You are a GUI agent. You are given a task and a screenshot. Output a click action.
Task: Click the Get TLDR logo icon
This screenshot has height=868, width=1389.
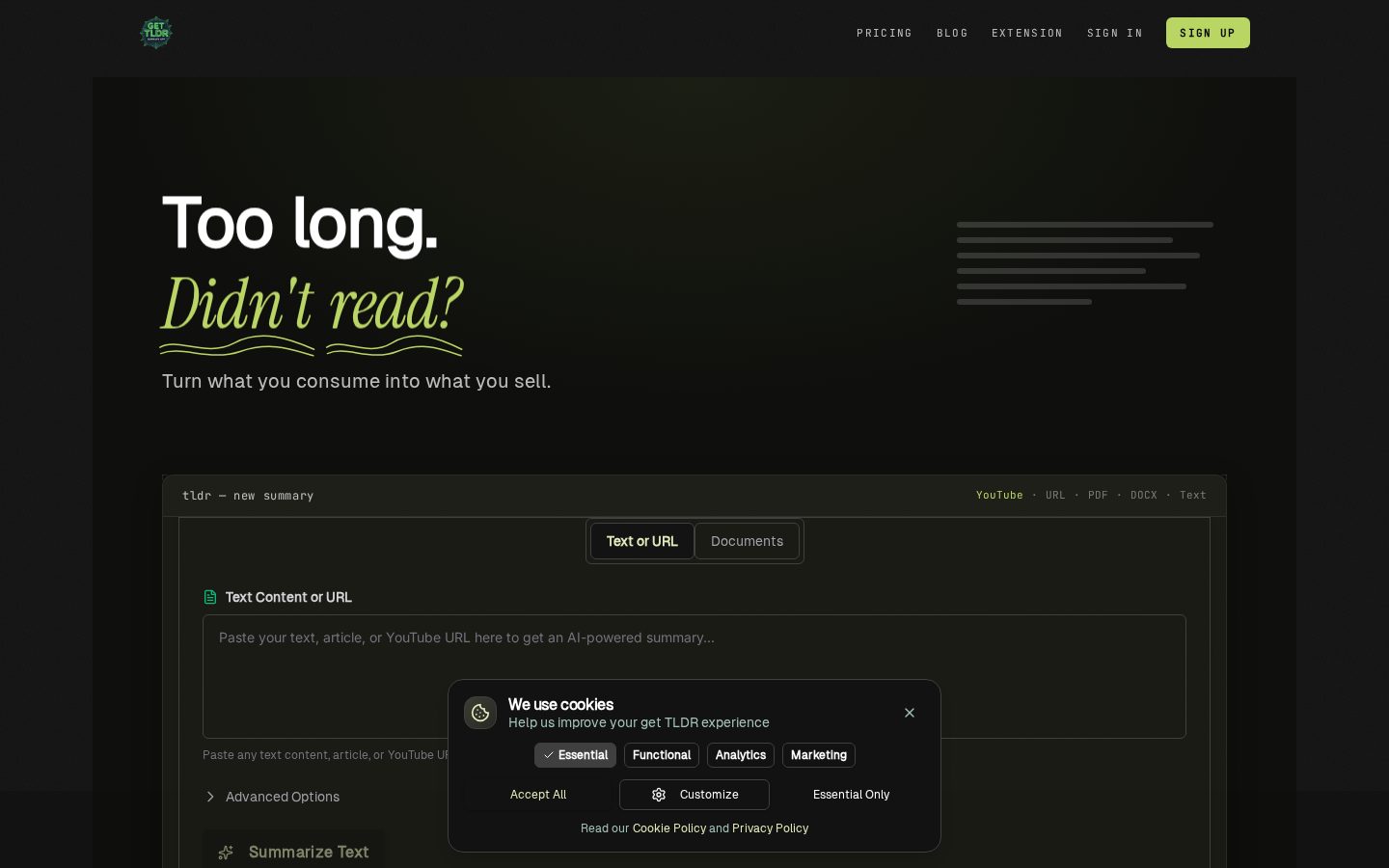pos(156,33)
